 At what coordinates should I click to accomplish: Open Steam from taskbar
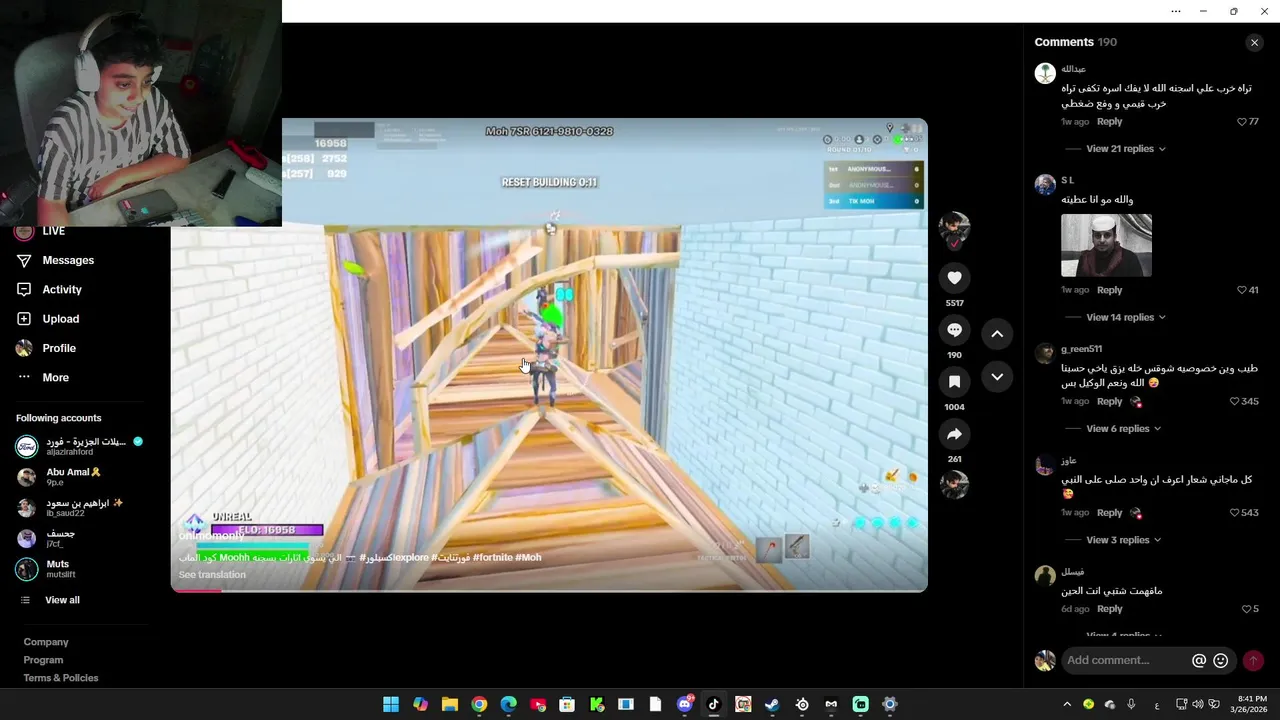point(772,704)
